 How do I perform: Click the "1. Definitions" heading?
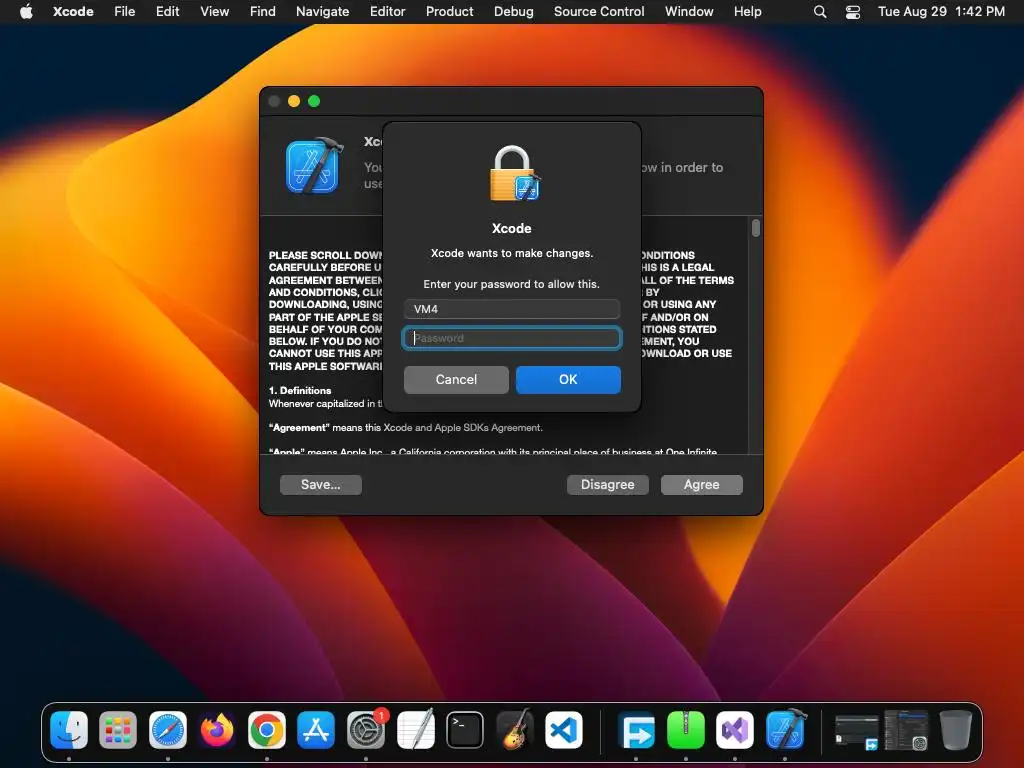tap(300, 391)
